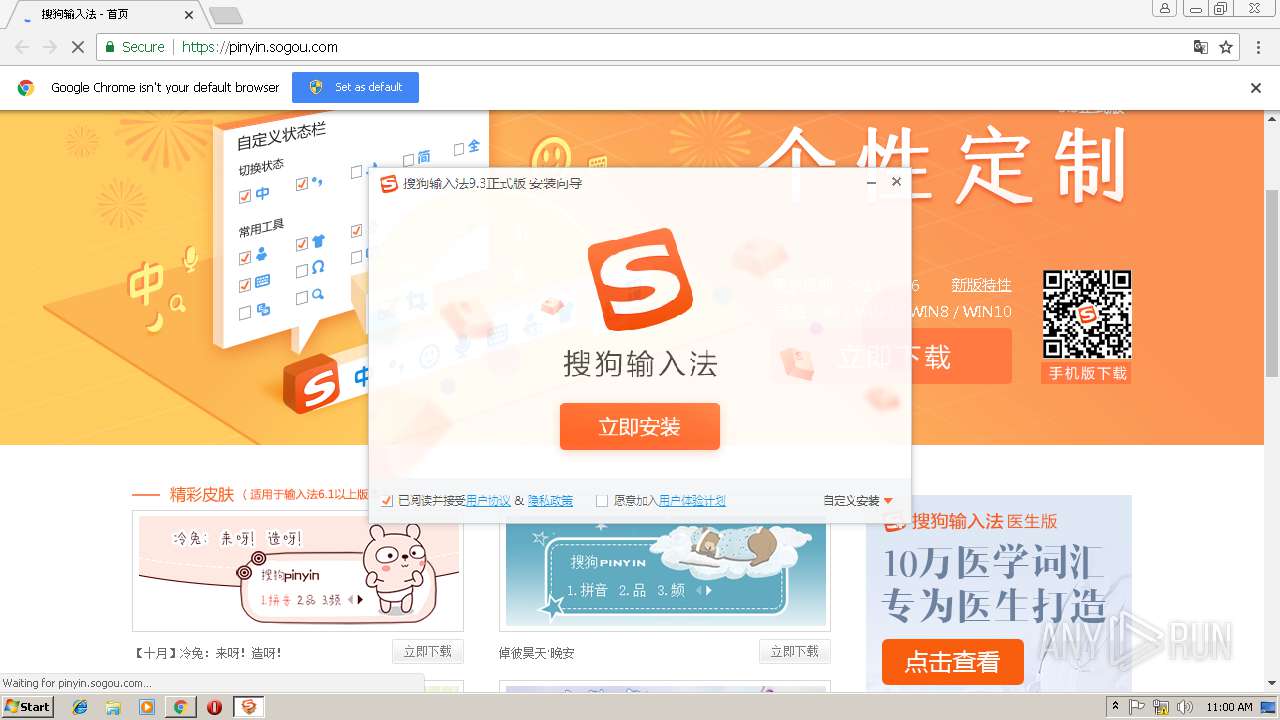Bookmark this page with the star icon
The height and width of the screenshot is (720, 1280).
tap(1226, 47)
